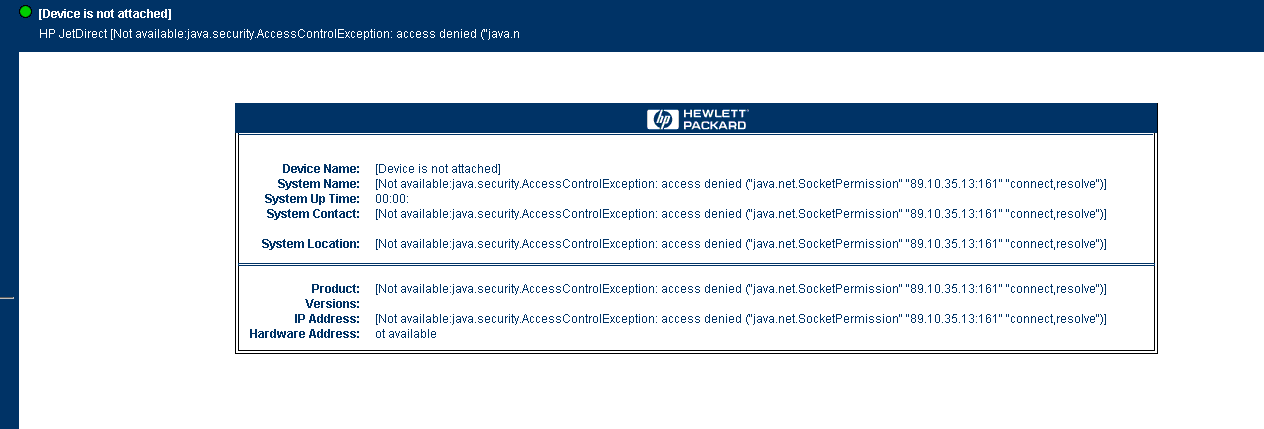Select the System Up Time label
1264x429 pixels.
[x=312, y=199]
